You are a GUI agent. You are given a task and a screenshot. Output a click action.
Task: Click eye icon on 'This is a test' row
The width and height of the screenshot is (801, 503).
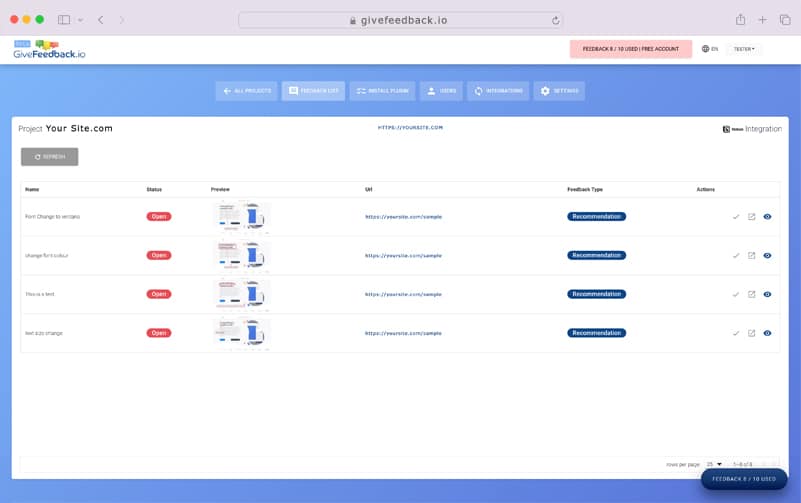tap(767, 295)
